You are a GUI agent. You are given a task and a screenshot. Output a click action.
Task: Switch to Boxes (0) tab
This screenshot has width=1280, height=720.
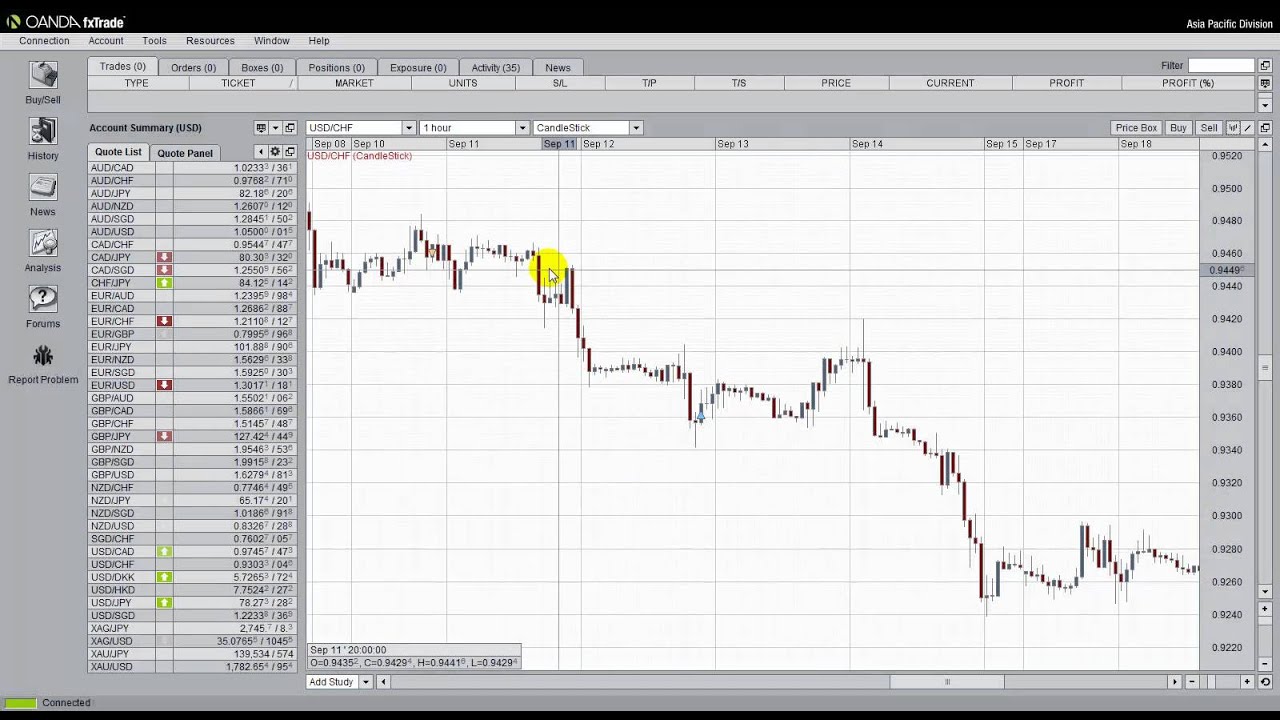262,67
